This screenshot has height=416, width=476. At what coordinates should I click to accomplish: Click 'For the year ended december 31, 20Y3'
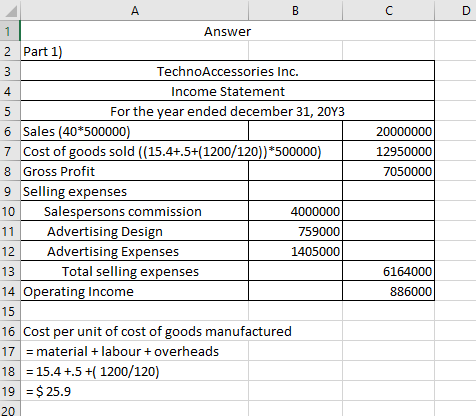(x=228, y=111)
